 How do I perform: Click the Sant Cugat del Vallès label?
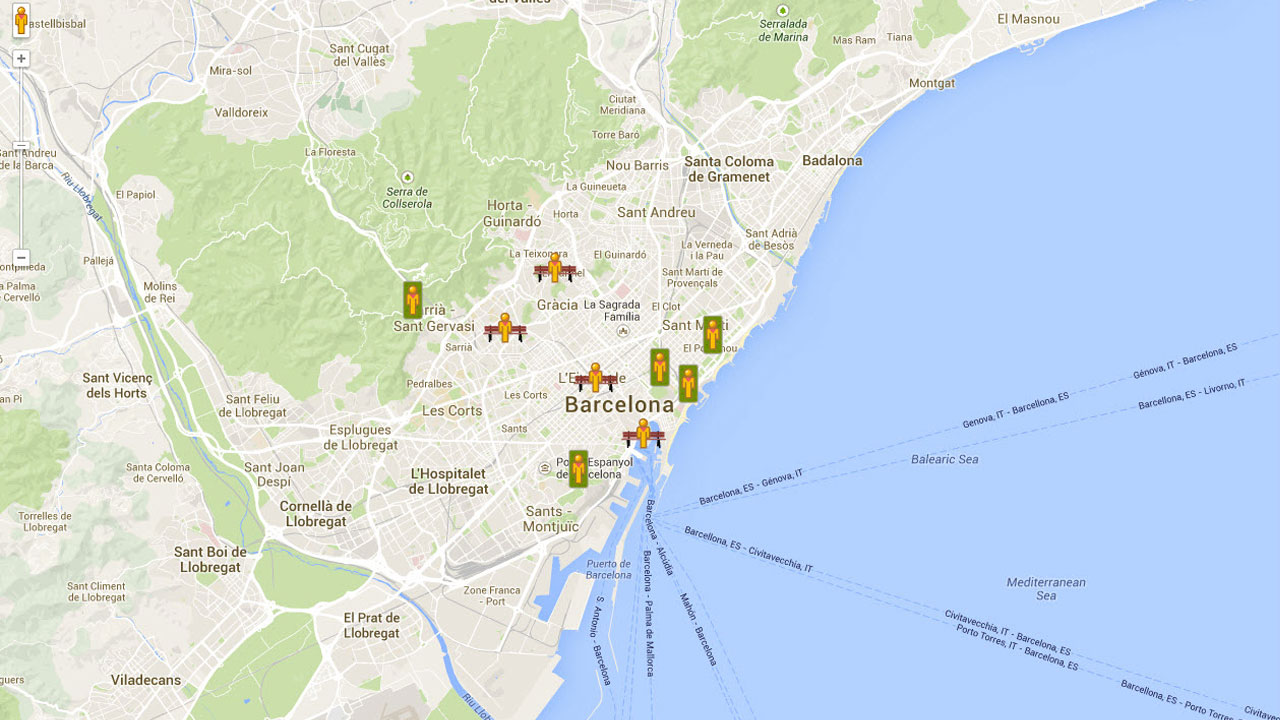[x=358, y=55]
